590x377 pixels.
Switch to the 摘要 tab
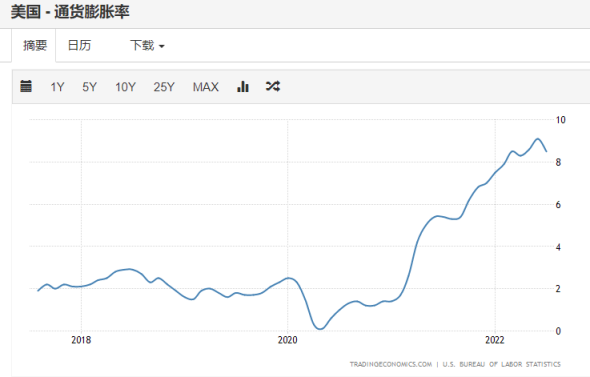tap(35, 46)
